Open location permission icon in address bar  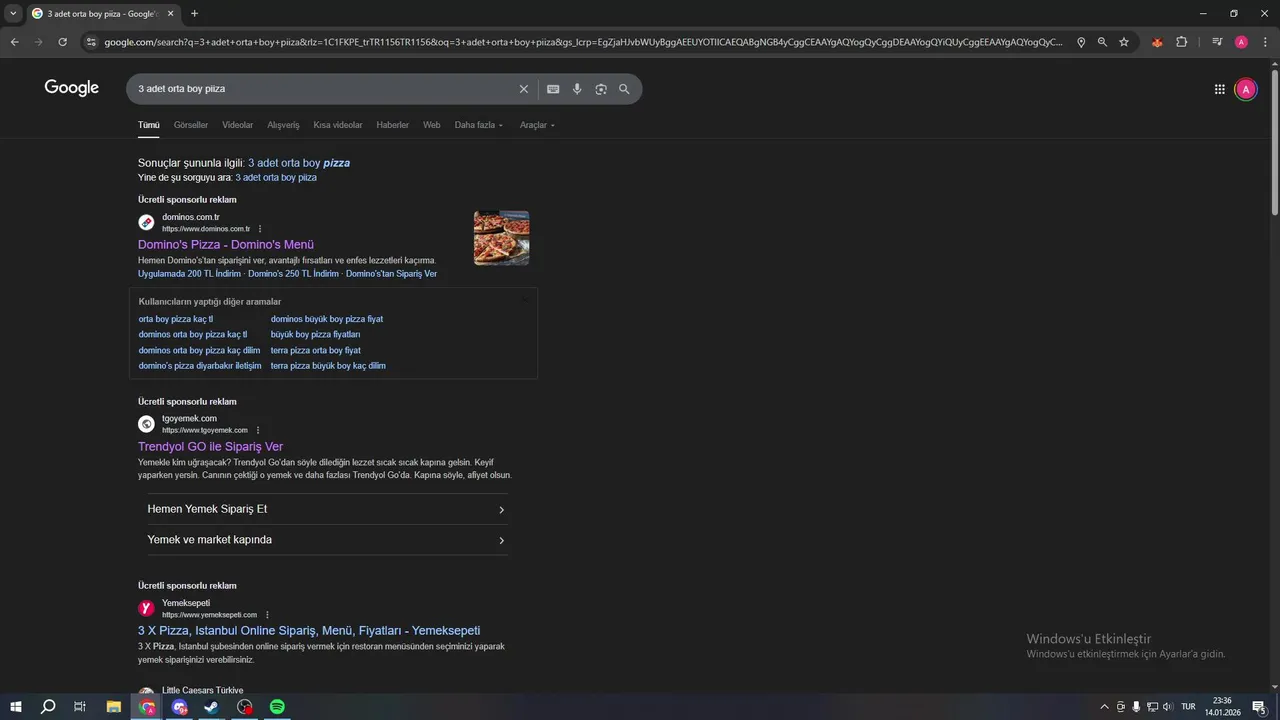click(1081, 42)
